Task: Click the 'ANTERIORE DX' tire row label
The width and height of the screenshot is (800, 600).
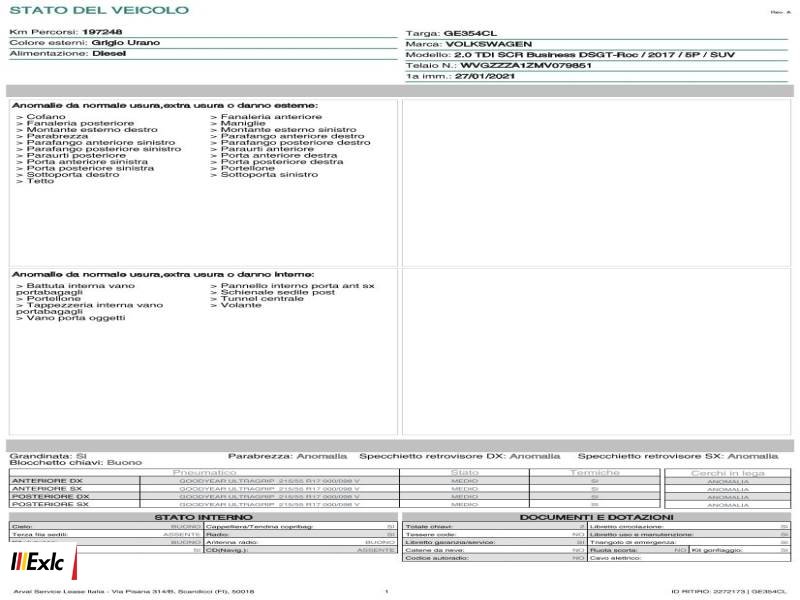Action: pyautogui.click(x=47, y=481)
